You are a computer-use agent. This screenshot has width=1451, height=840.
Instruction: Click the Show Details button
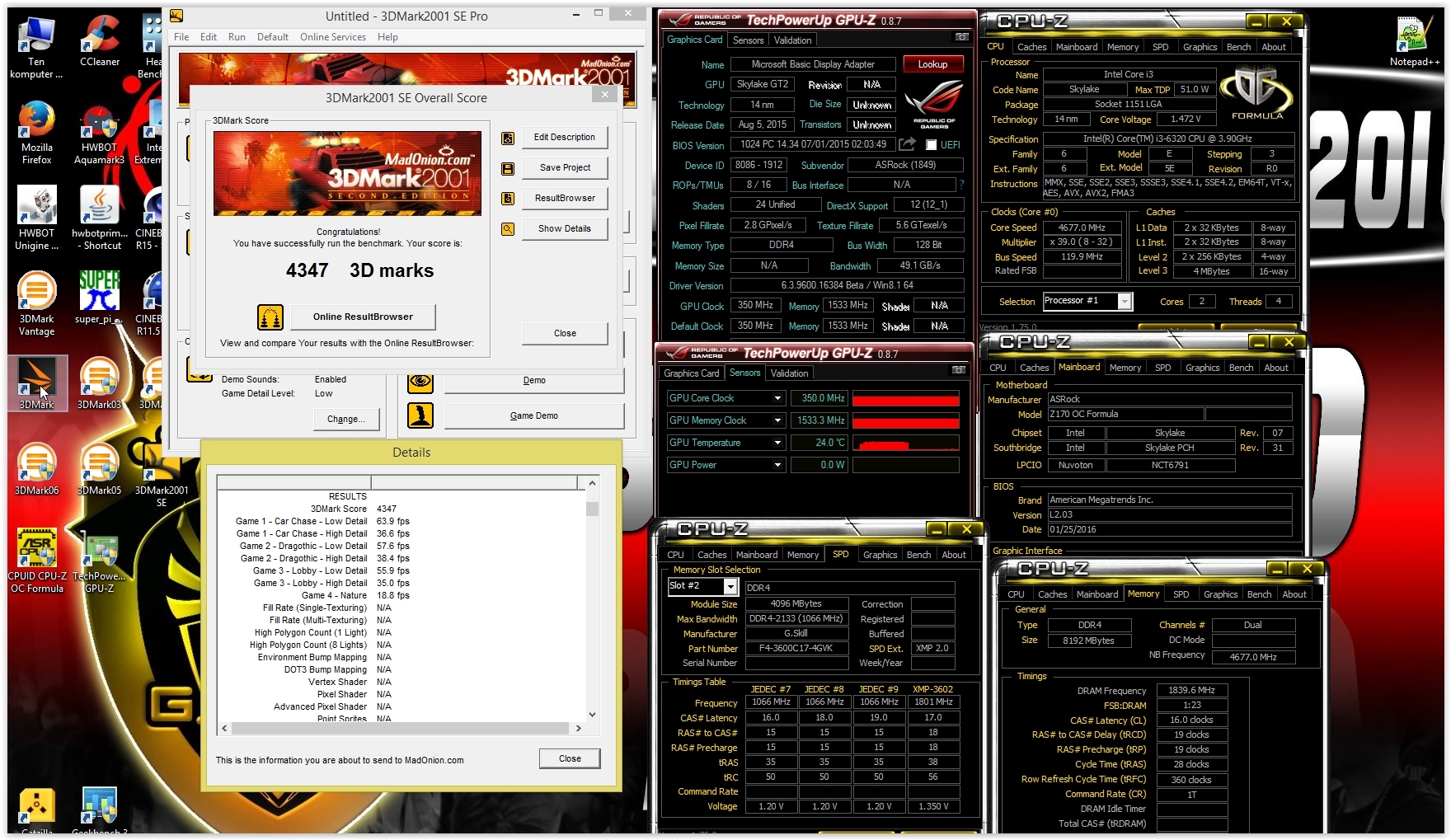(x=565, y=229)
